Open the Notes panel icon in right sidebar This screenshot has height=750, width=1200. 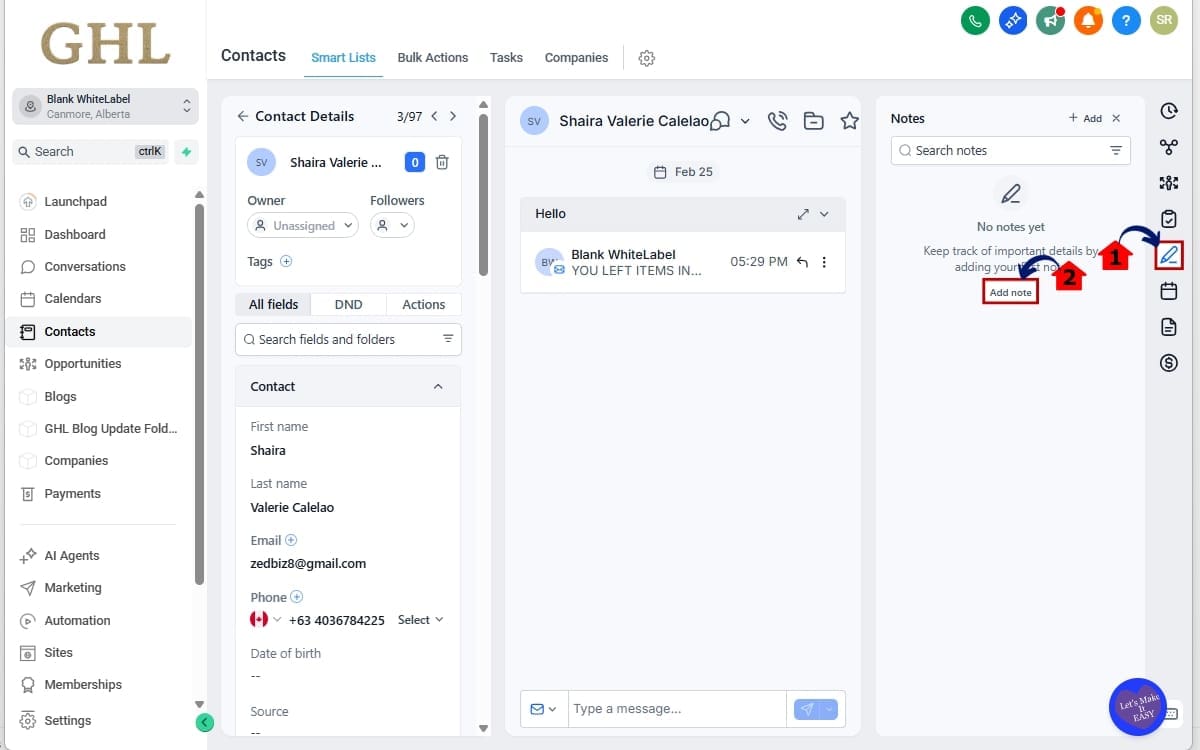point(1169,255)
